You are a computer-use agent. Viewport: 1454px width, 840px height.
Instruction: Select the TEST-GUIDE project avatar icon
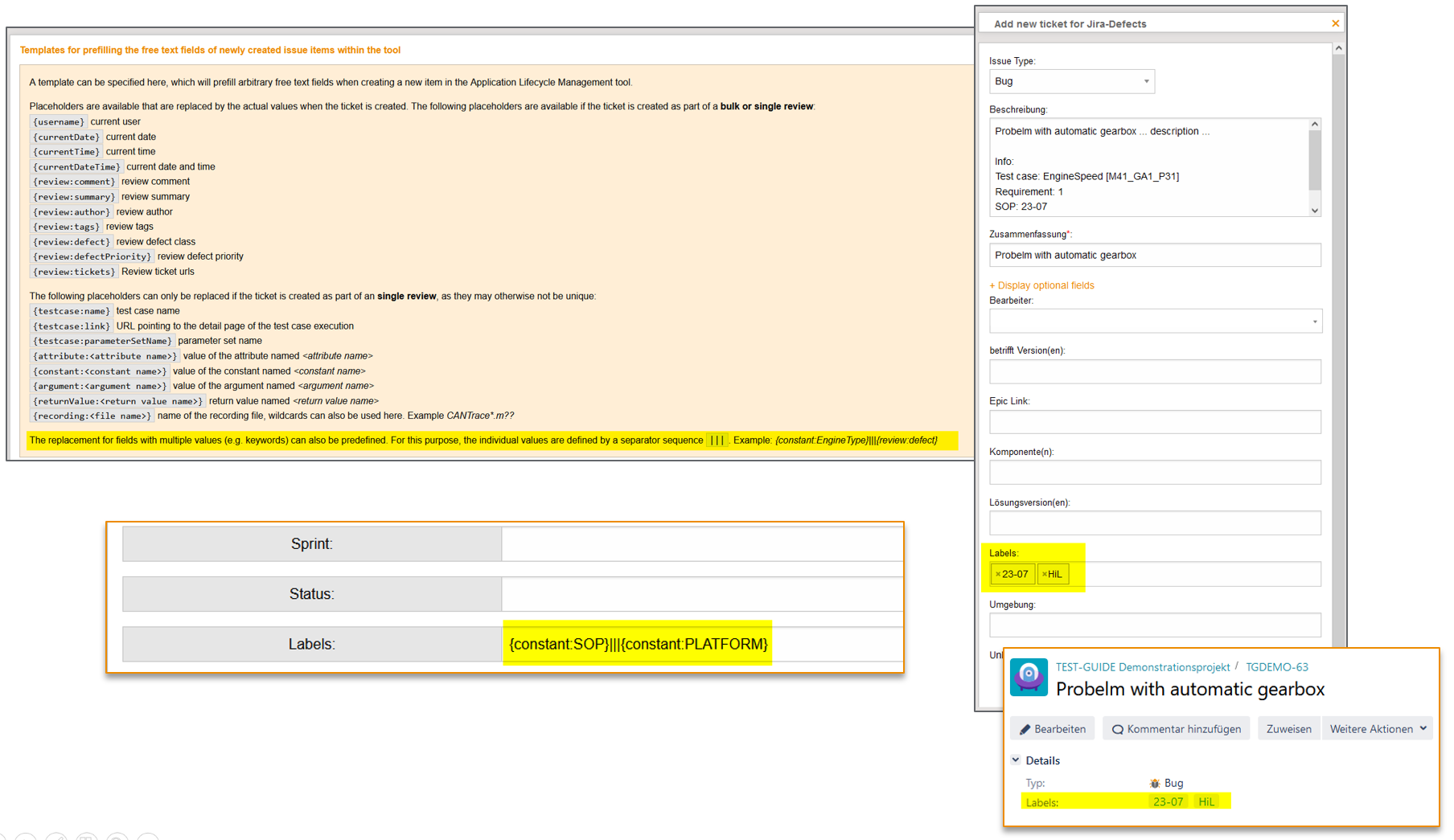[1029, 678]
